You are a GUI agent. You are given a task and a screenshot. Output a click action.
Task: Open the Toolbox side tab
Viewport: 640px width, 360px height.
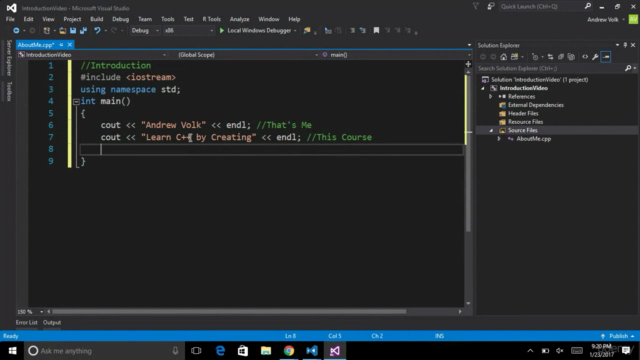click(9, 91)
